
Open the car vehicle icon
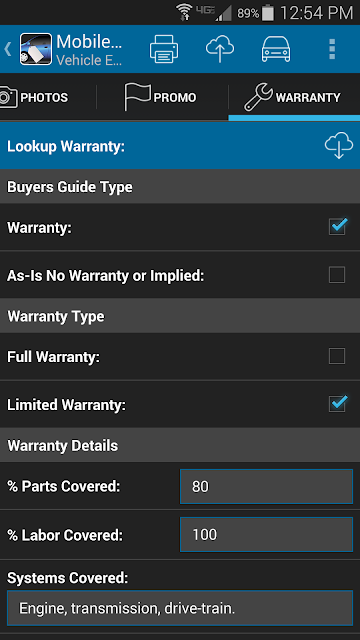276,49
